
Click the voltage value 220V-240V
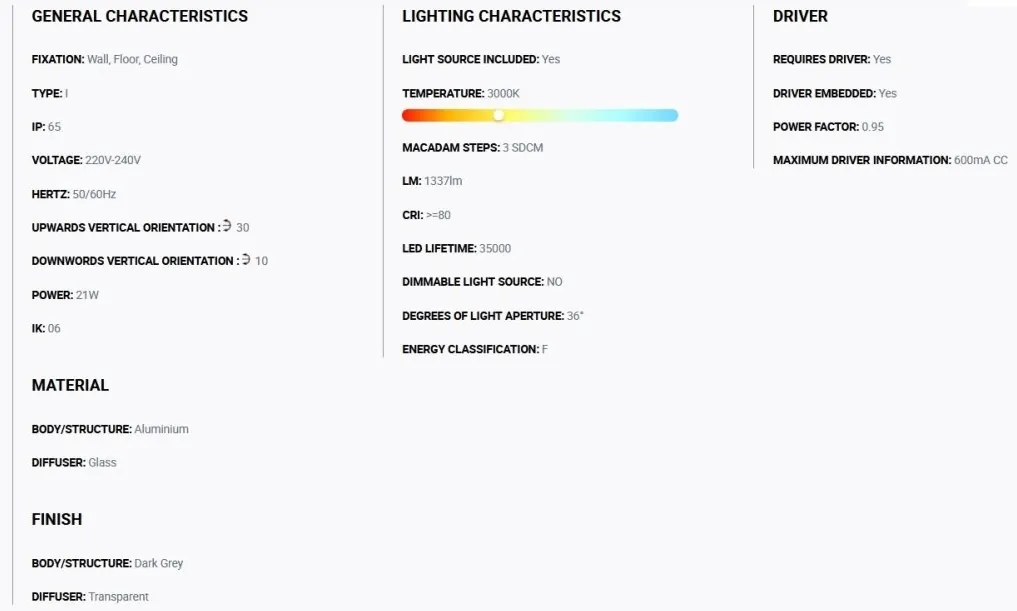click(x=113, y=160)
